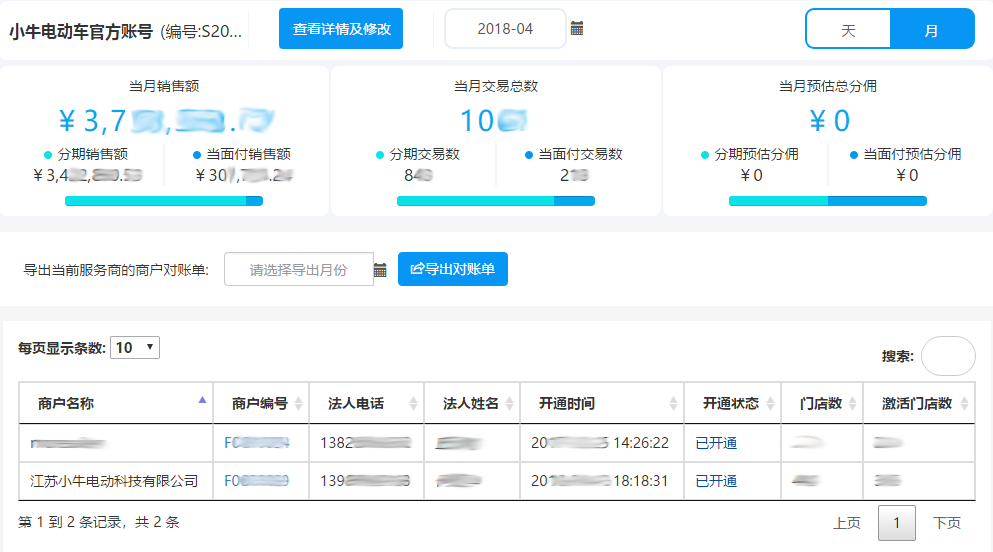Image resolution: width=993 pixels, height=552 pixels.
Task: Click the 分期销售额 legend dot label
Action: click(x=86, y=154)
